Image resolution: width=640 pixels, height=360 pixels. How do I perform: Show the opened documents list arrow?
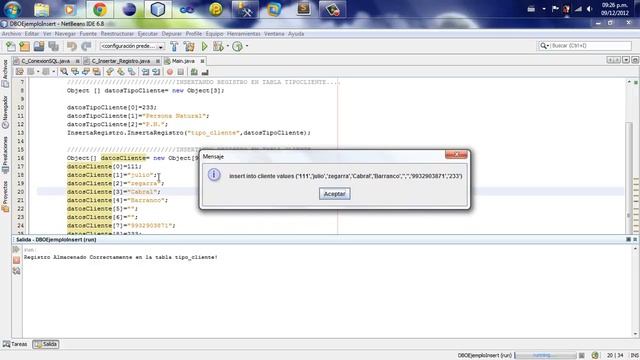[626, 60]
